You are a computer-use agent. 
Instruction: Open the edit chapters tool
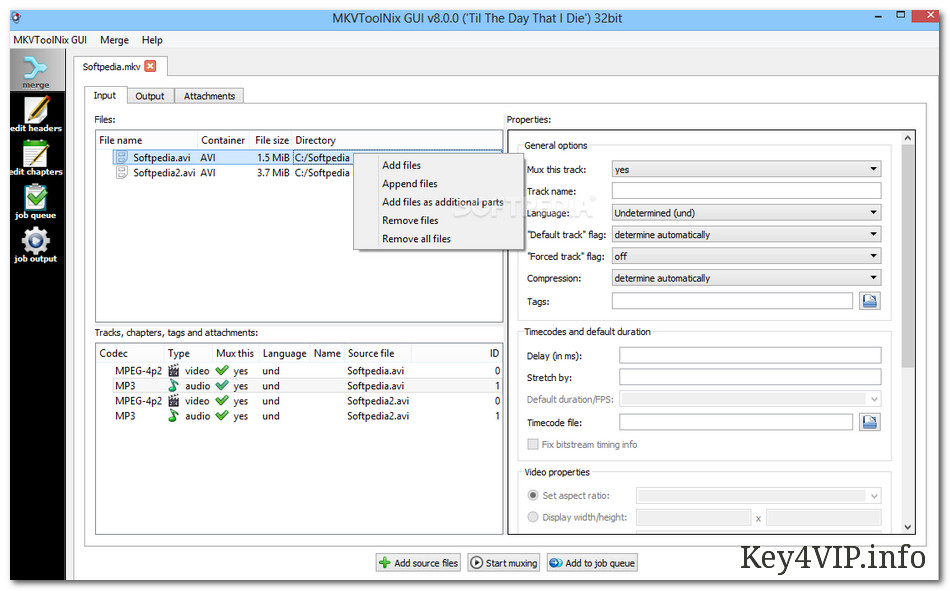pyautogui.click(x=36, y=158)
